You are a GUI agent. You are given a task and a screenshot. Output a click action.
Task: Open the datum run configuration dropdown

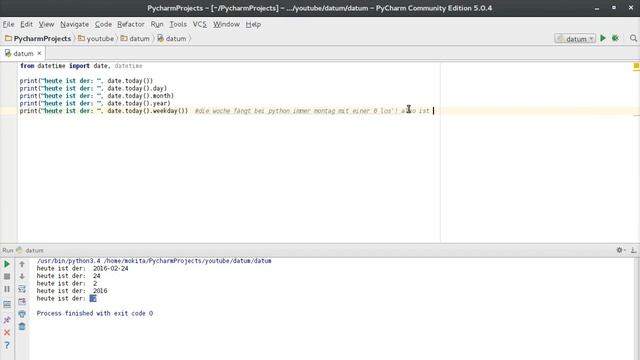click(x=575, y=39)
